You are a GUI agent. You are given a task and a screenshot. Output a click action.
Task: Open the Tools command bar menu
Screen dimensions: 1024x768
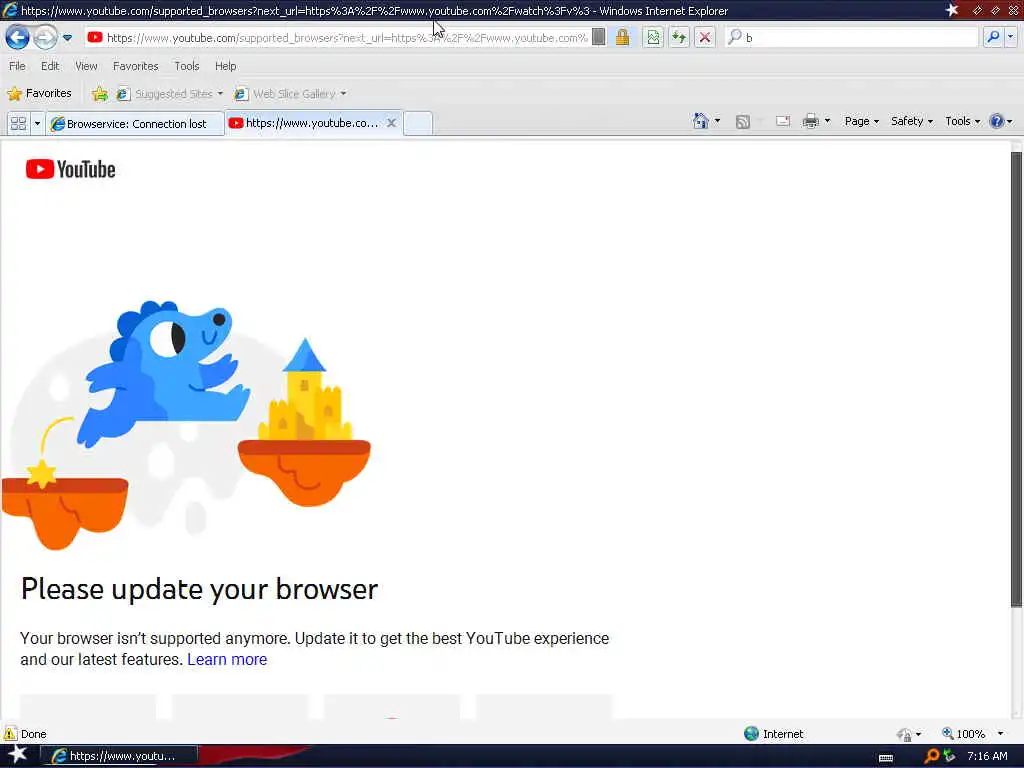point(963,121)
